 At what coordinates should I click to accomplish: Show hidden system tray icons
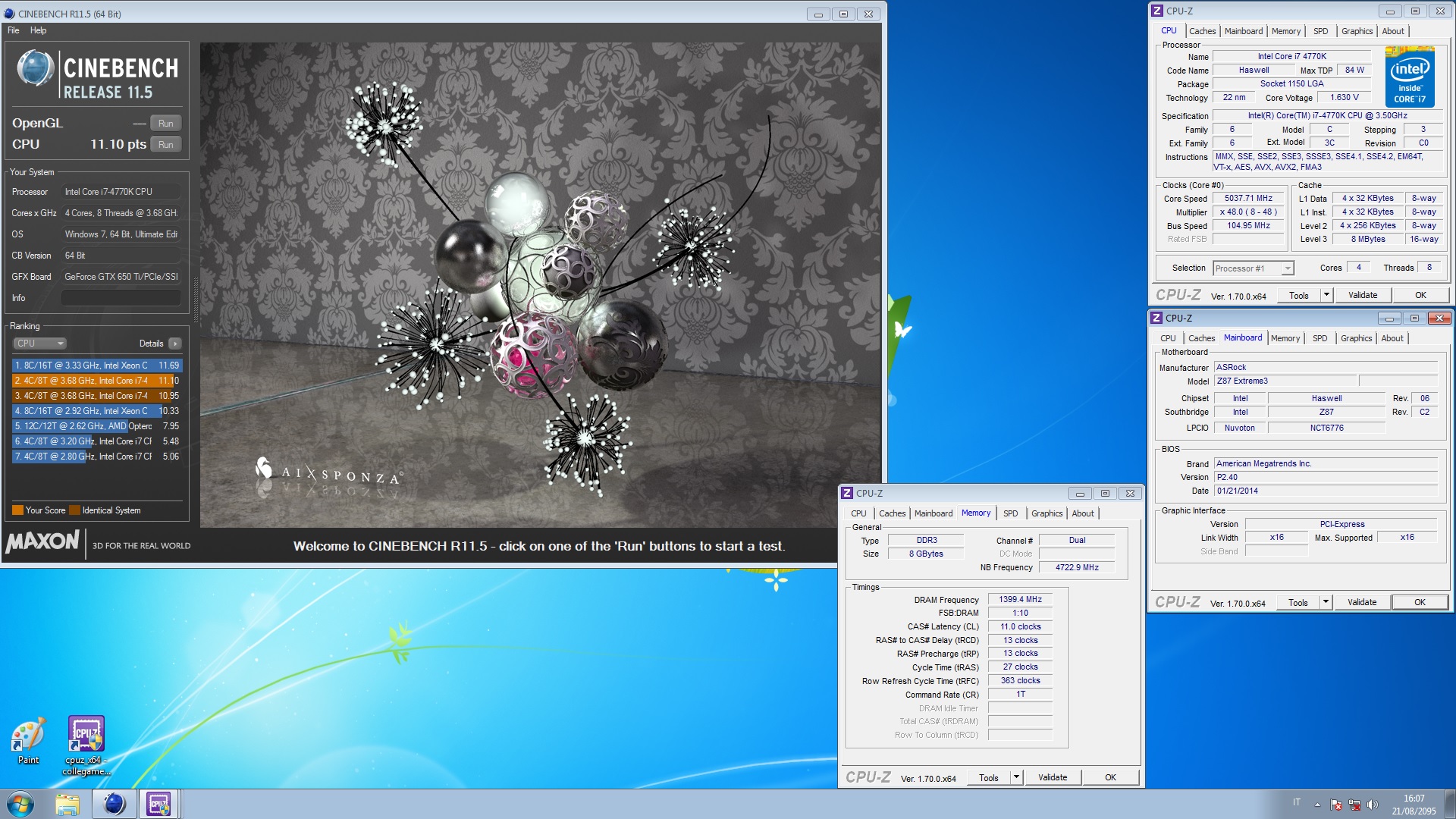coord(1317,805)
